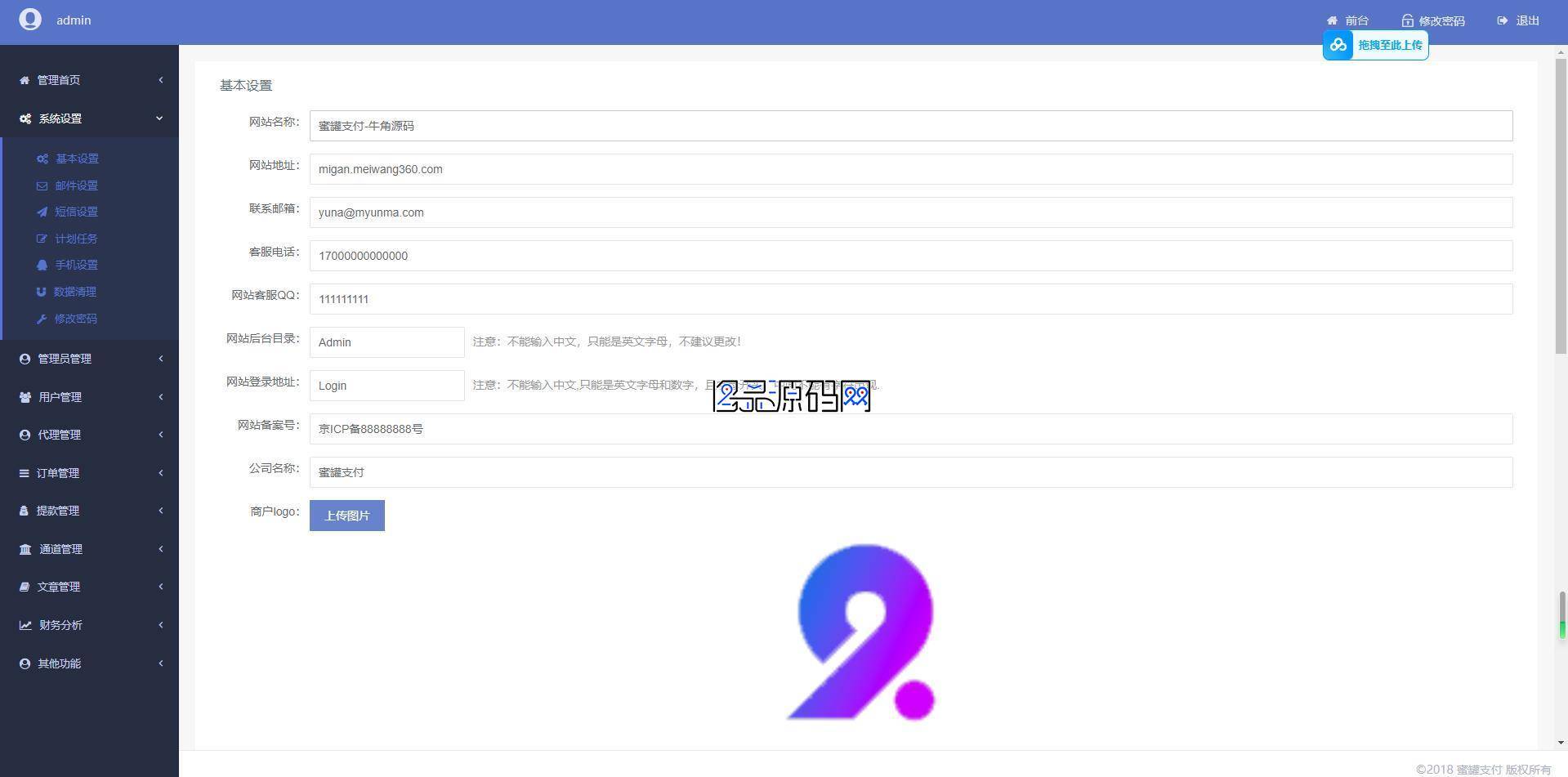The width and height of the screenshot is (1568, 777).
Task: Click the 网站地址 input field
Action: coord(911,169)
